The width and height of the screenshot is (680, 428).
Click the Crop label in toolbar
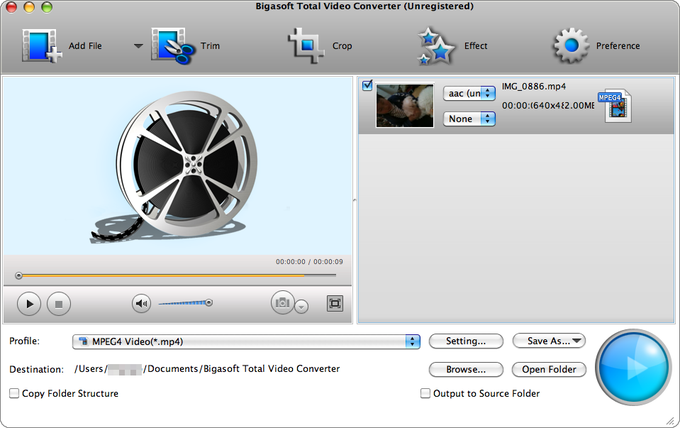pos(342,46)
